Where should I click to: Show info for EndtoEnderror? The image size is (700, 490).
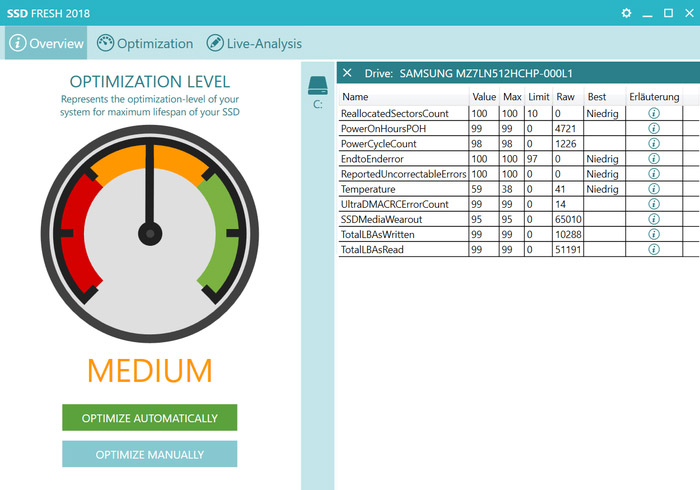(x=654, y=158)
